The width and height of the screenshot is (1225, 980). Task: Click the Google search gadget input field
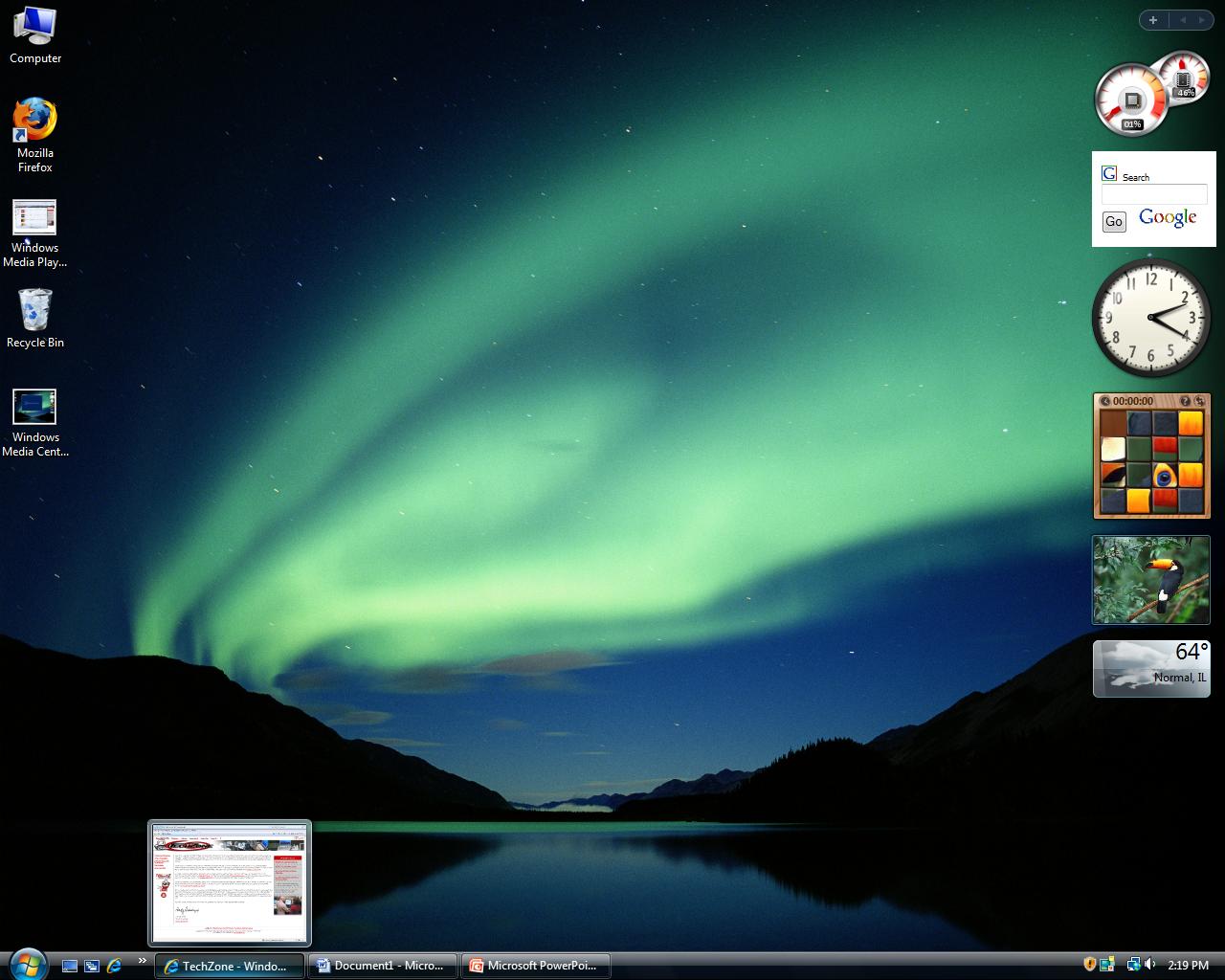point(1154,194)
